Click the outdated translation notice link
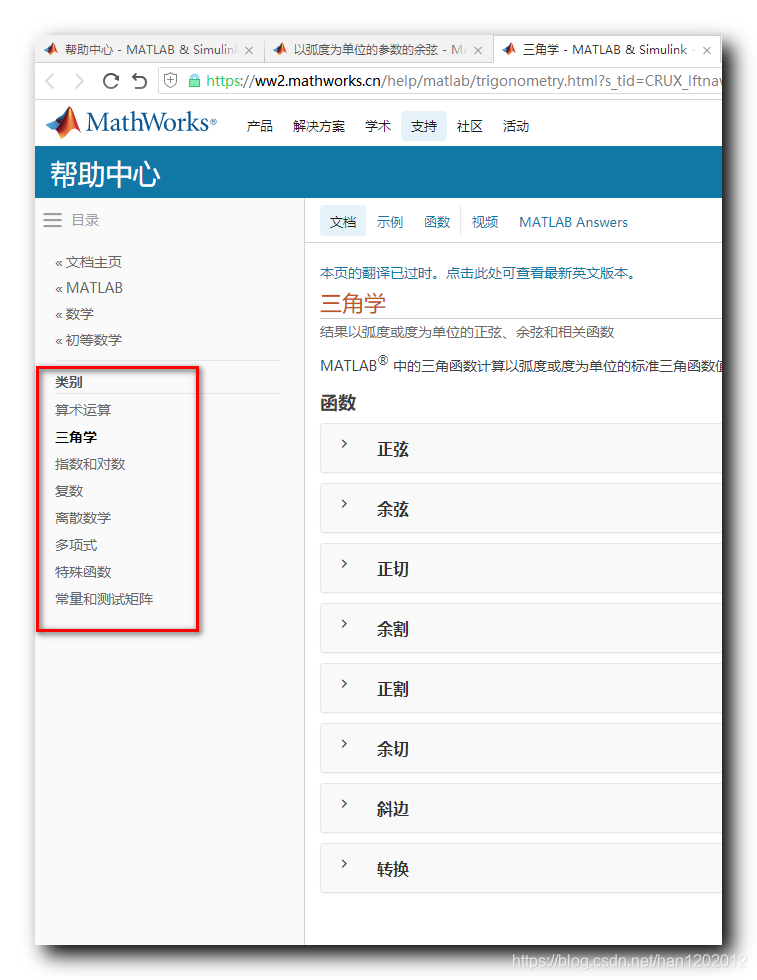Image resolution: width=757 pixels, height=980 pixels. point(478,273)
